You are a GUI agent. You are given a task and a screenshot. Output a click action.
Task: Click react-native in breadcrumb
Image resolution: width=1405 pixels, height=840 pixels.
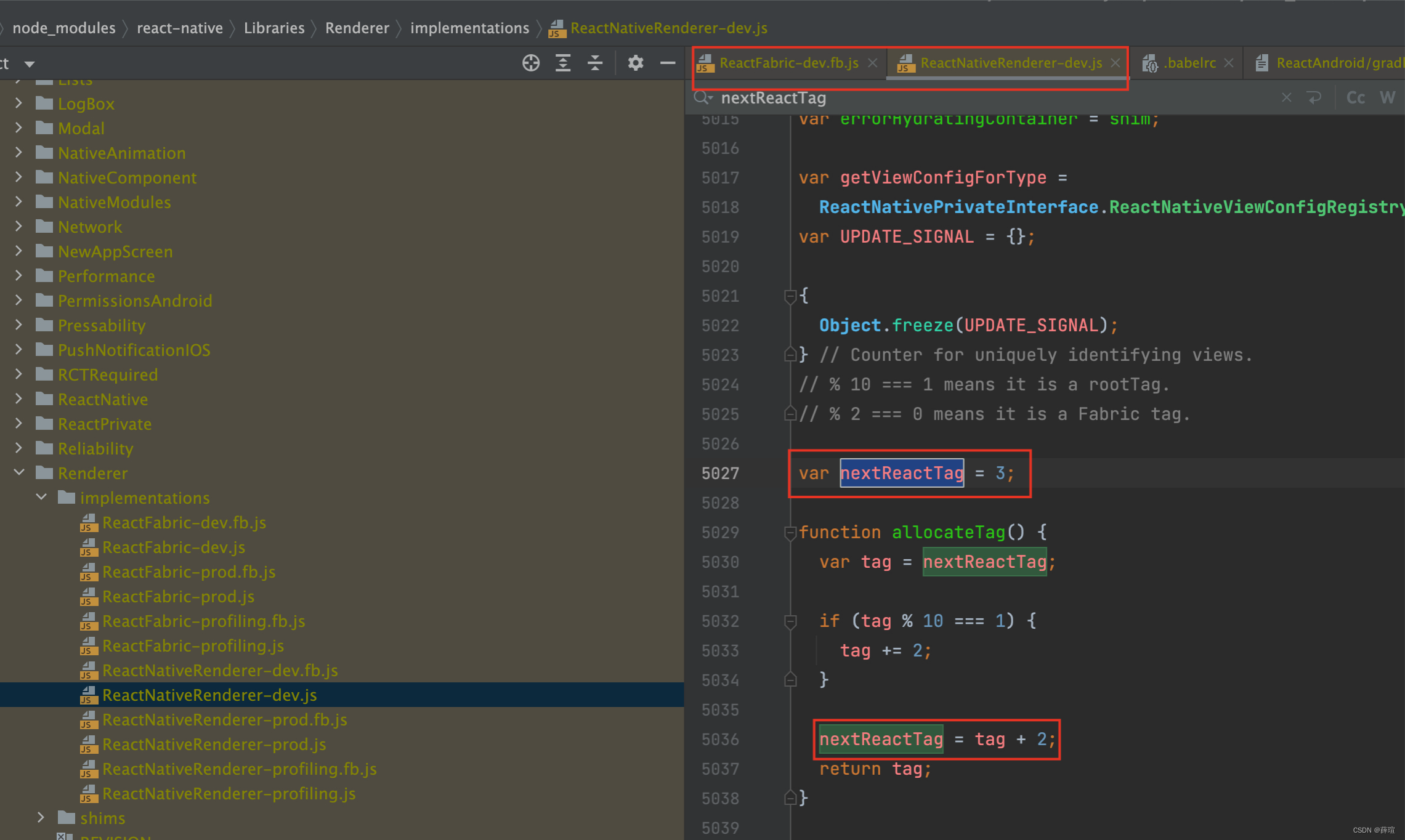(180, 28)
